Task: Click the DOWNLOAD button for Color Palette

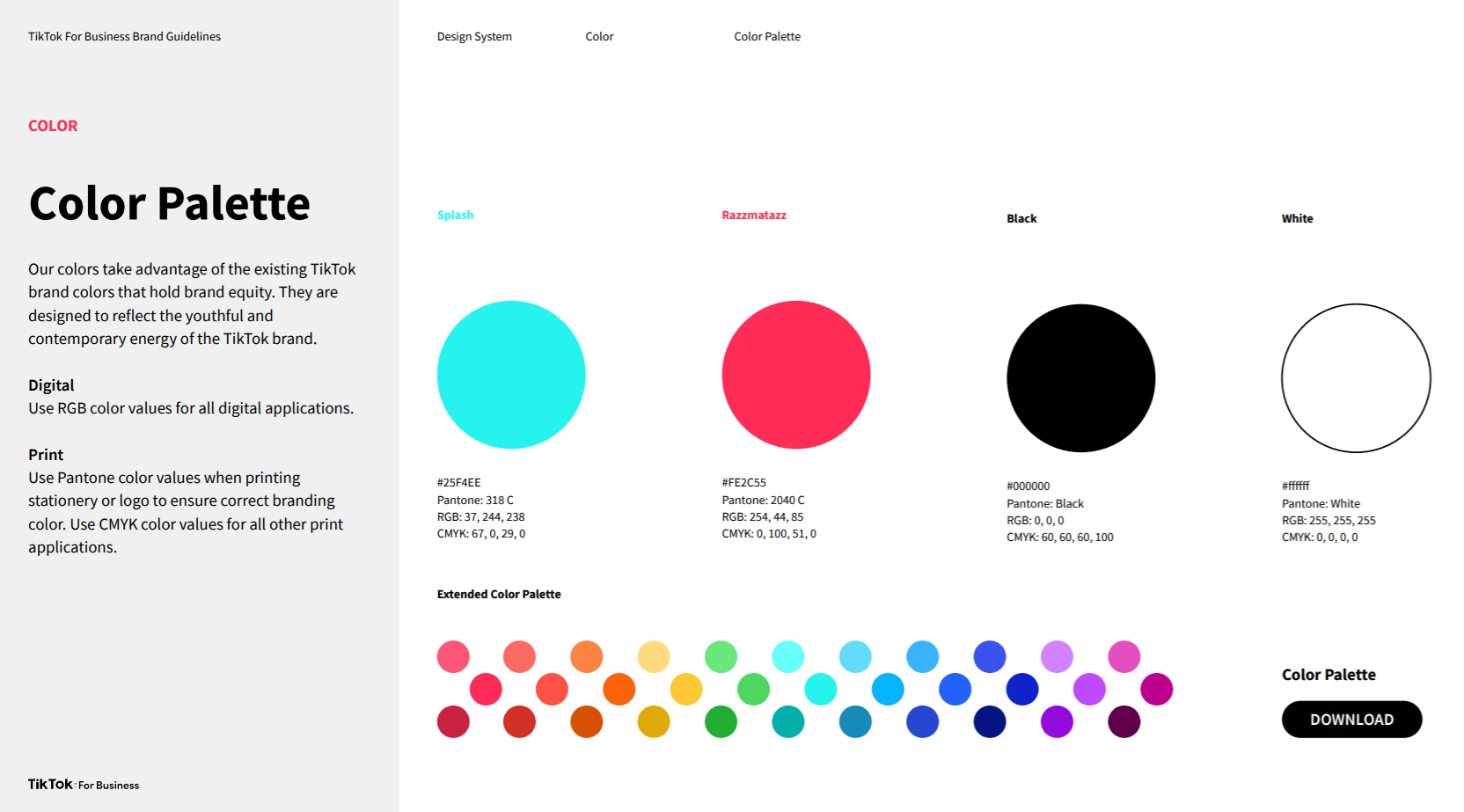Action: pyautogui.click(x=1351, y=720)
